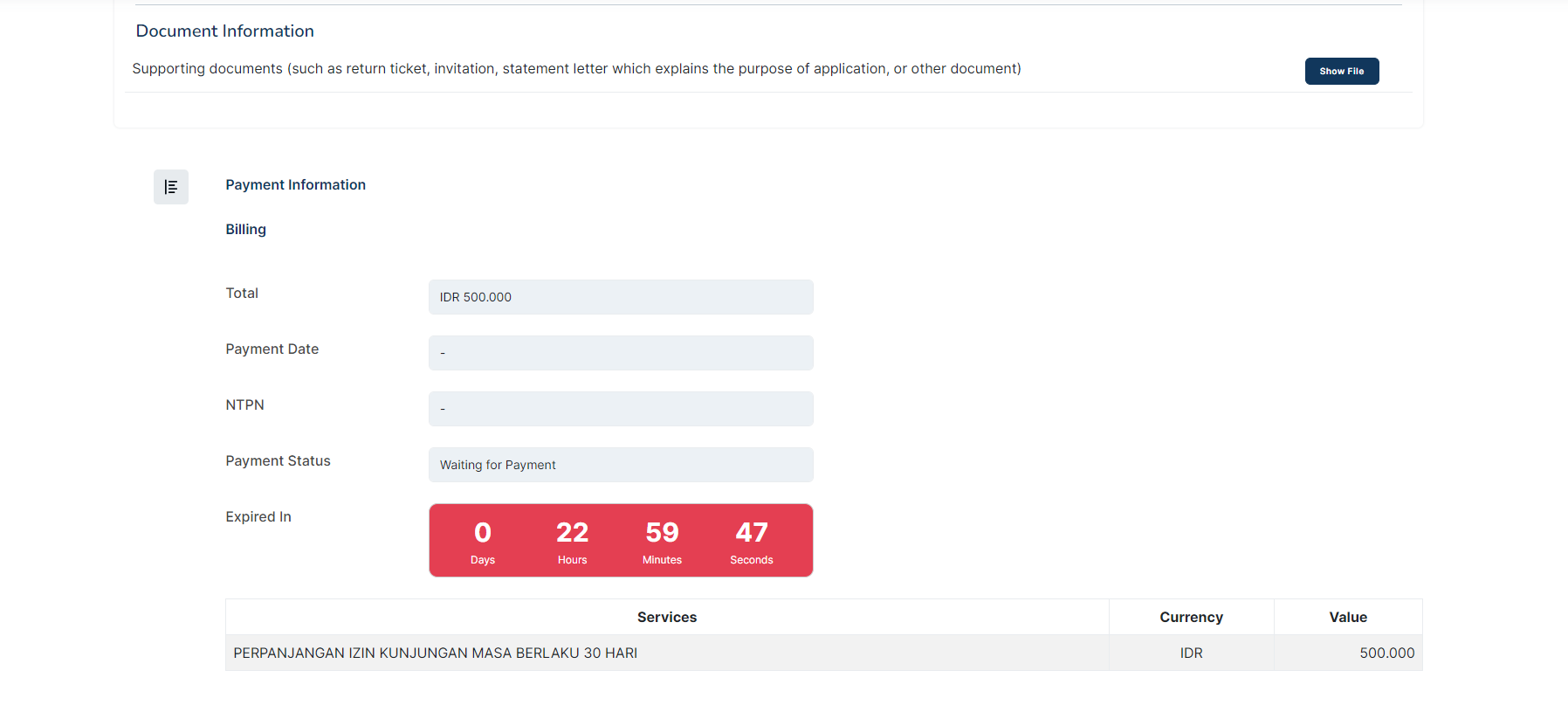Screen dimensions: 1568x726
Task: Click the Services column header
Action: click(667, 617)
